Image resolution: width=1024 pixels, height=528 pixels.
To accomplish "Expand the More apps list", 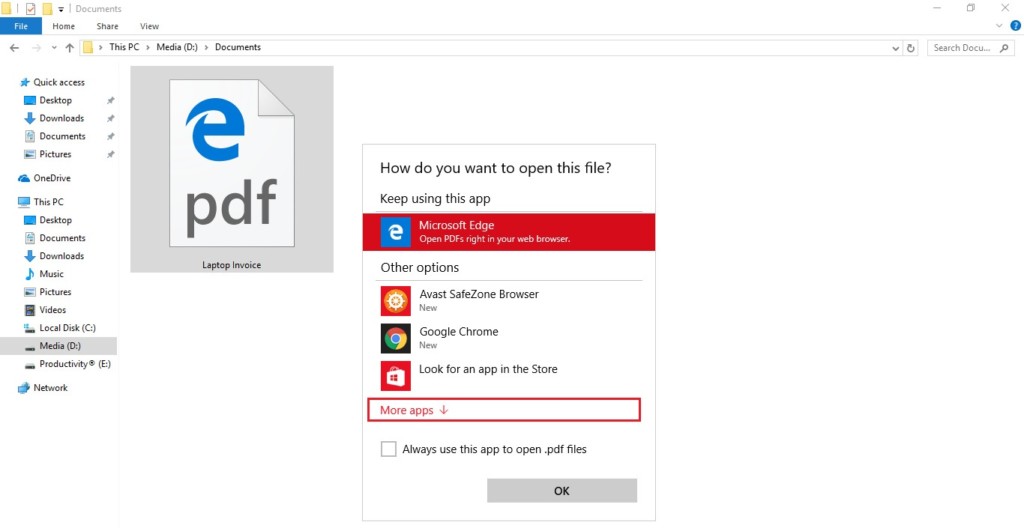I will [504, 410].
